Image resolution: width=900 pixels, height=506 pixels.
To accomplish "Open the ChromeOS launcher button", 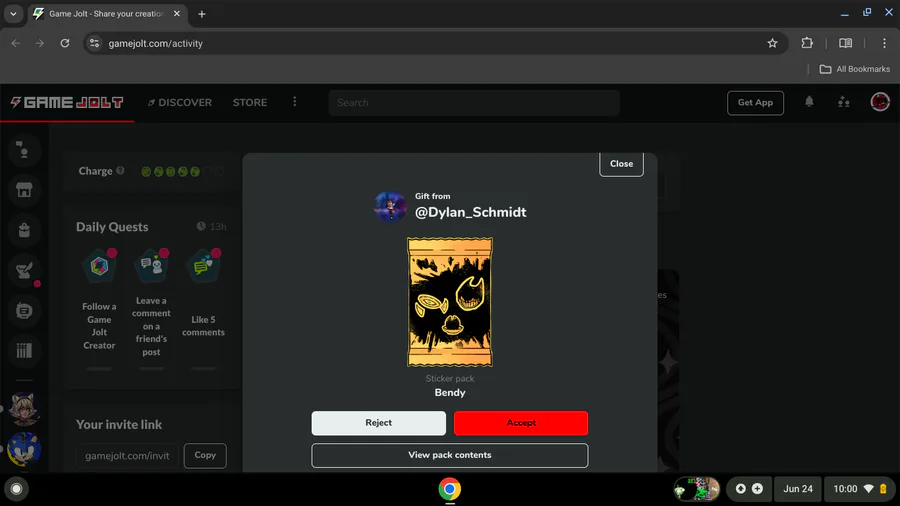I will pyautogui.click(x=16, y=489).
